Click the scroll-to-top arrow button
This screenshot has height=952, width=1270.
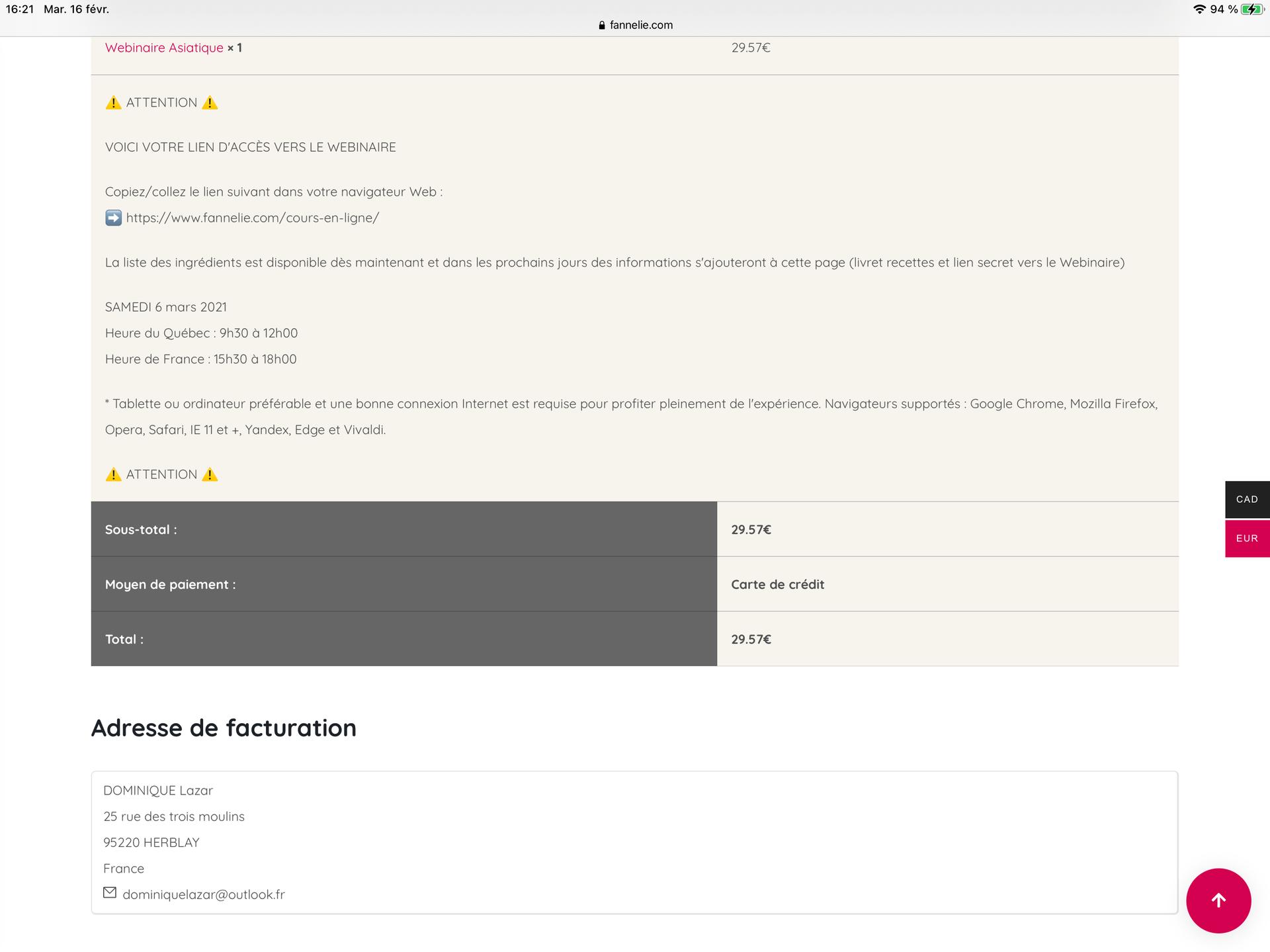click(1218, 900)
